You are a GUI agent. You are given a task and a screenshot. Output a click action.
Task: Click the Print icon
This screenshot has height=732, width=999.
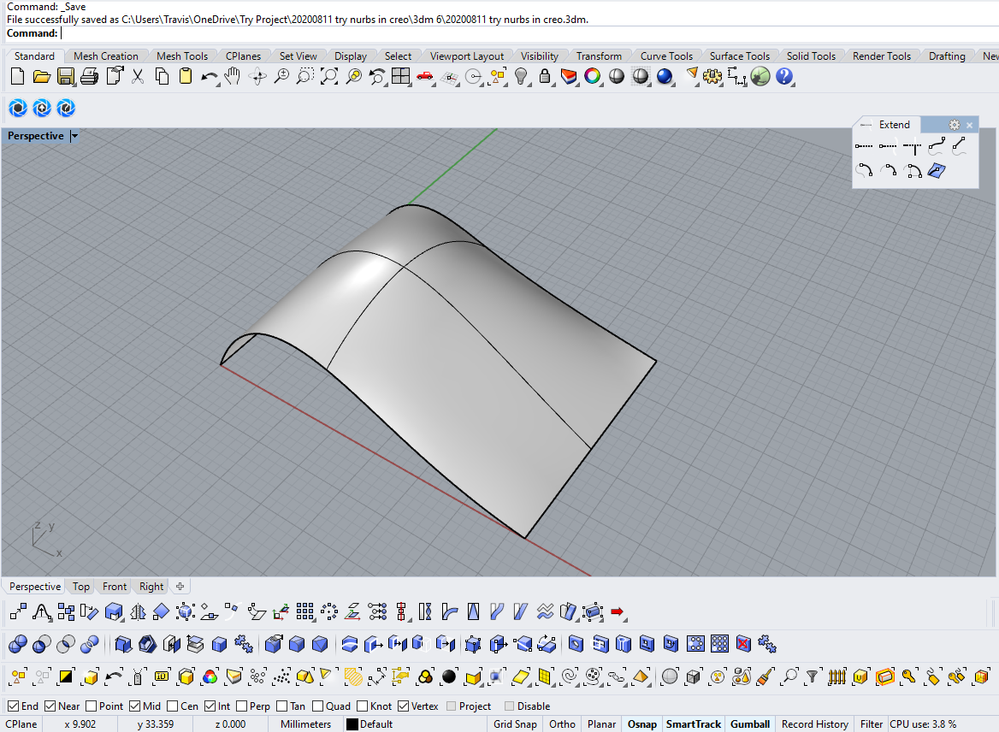point(89,77)
